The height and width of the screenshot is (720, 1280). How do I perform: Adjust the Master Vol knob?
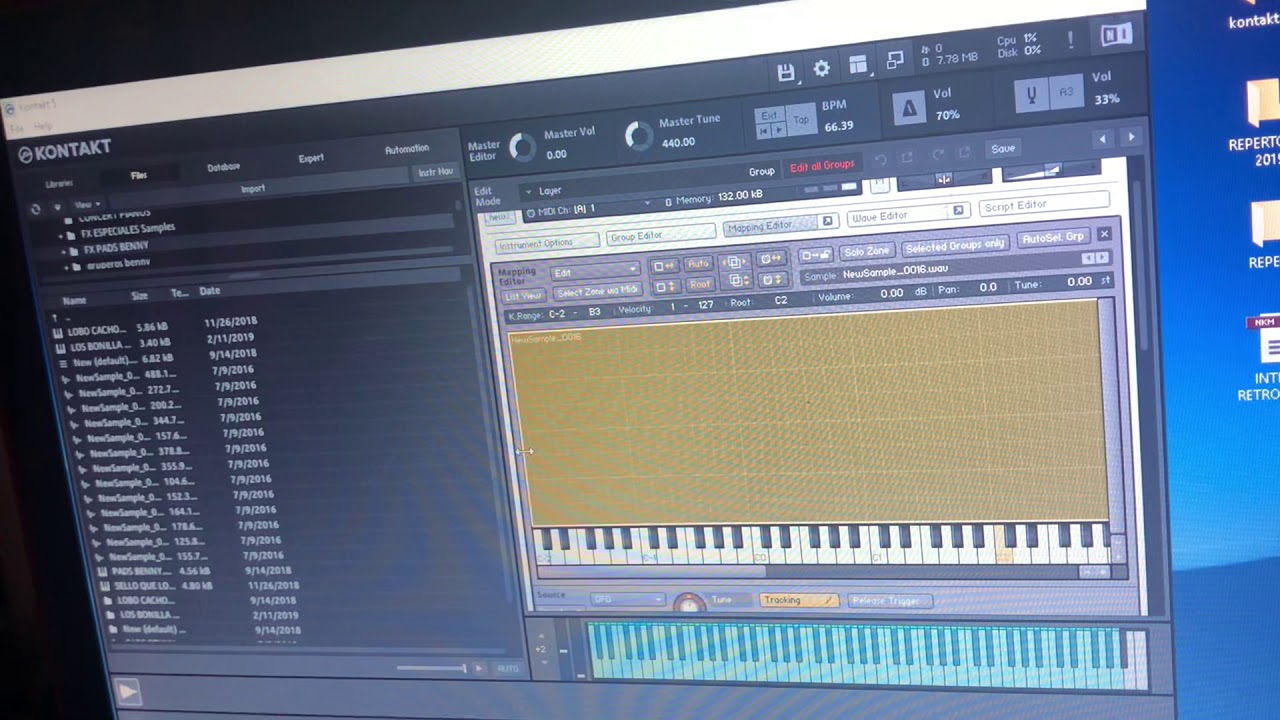pos(522,147)
